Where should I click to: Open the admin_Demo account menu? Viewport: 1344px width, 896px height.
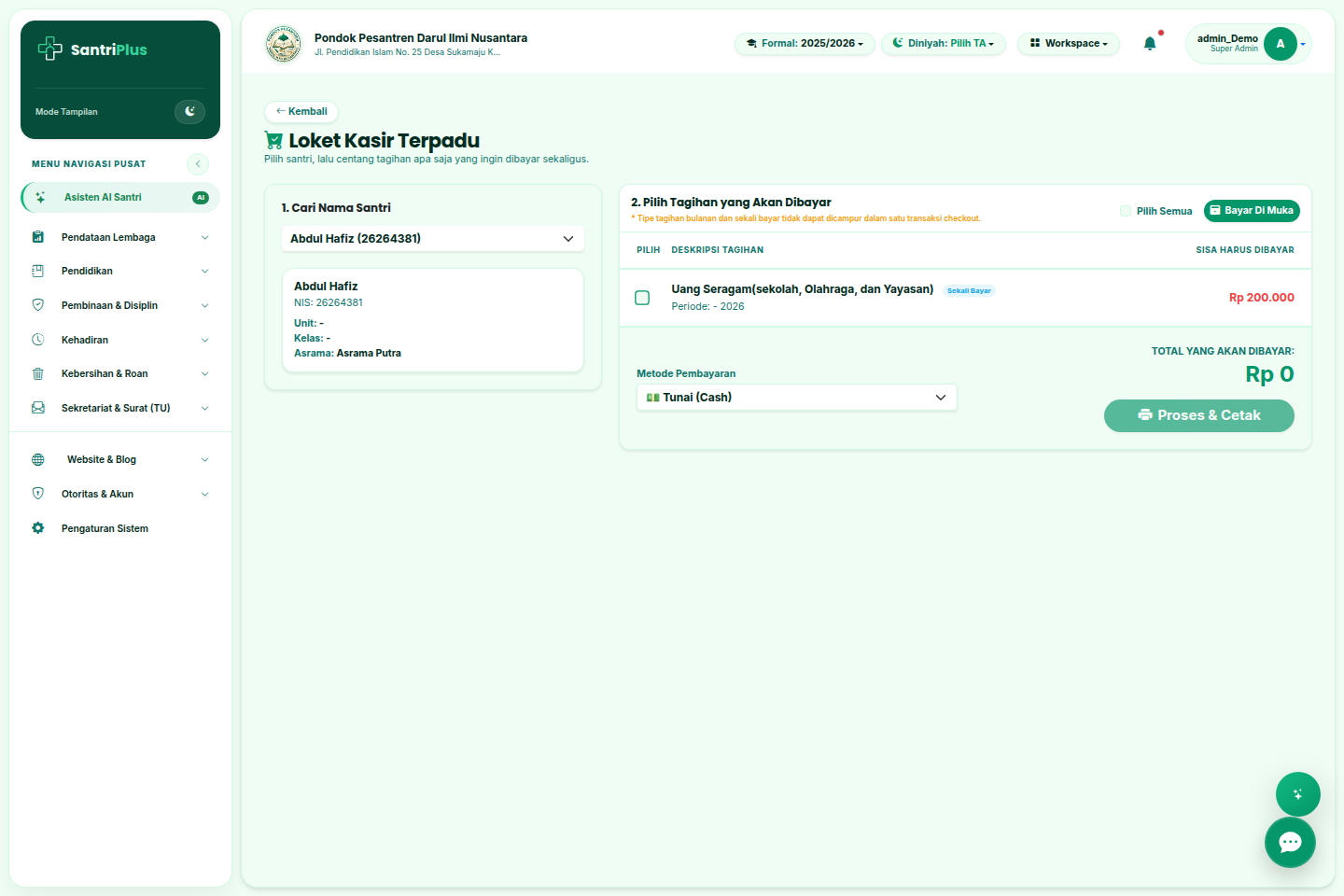[x=1249, y=44]
